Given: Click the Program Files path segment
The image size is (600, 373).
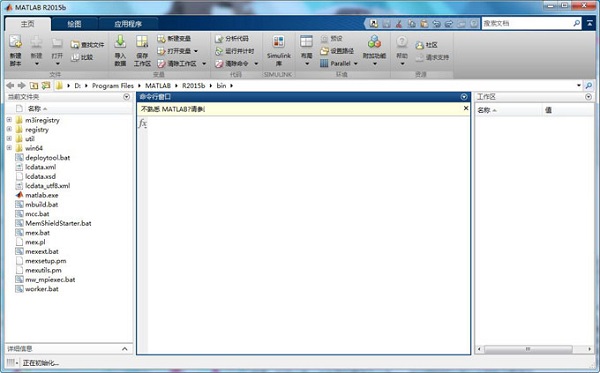Looking at the screenshot, I should [113, 86].
